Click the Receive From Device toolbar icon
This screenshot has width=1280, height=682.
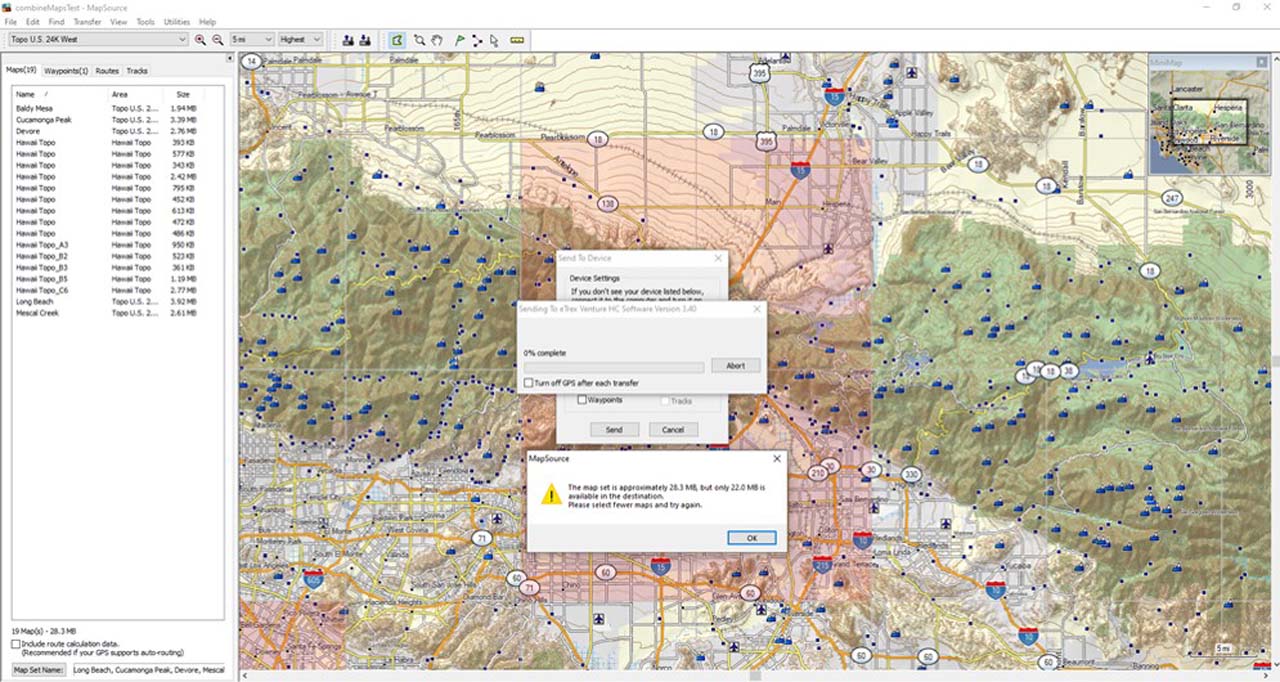tap(365, 40)
